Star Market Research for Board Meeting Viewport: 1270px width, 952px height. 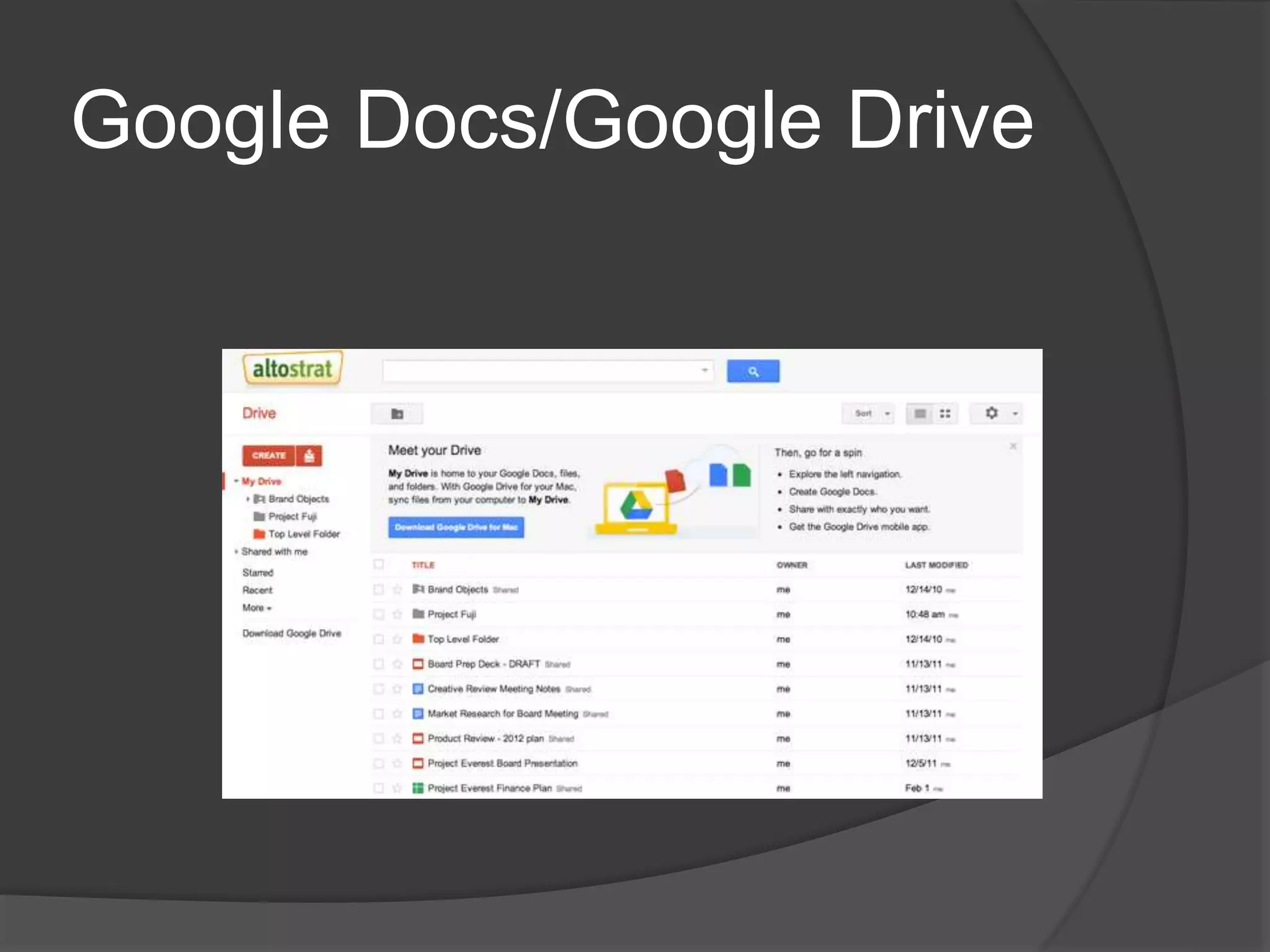point(397,713)
